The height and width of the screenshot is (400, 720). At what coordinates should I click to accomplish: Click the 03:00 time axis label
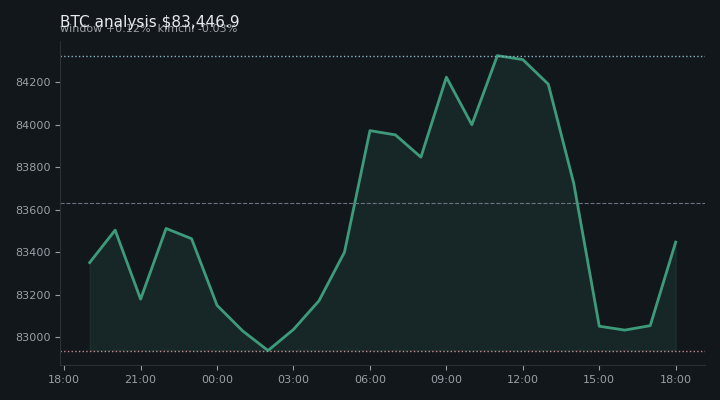pyautogui.click(x=293, y=379)
